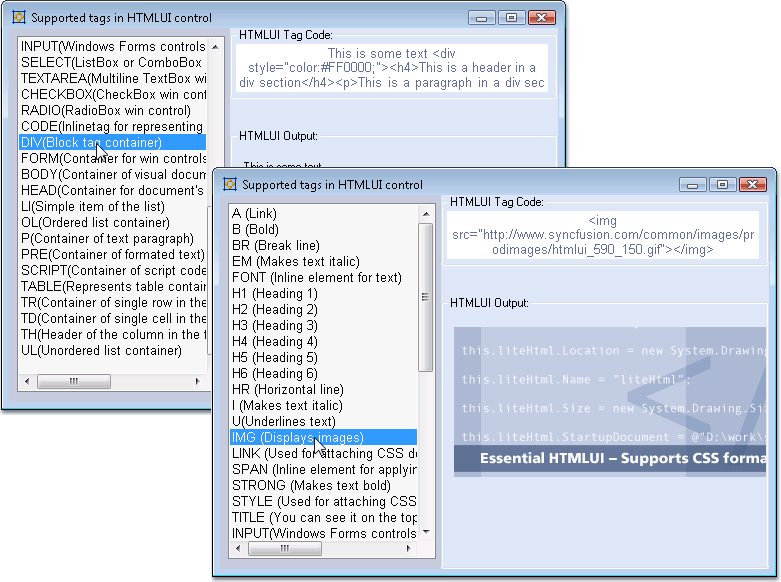The height and width of the screenshot is (582, 781).
Task: Close the back HTMLUI window
Action: [x=541, y=18]
